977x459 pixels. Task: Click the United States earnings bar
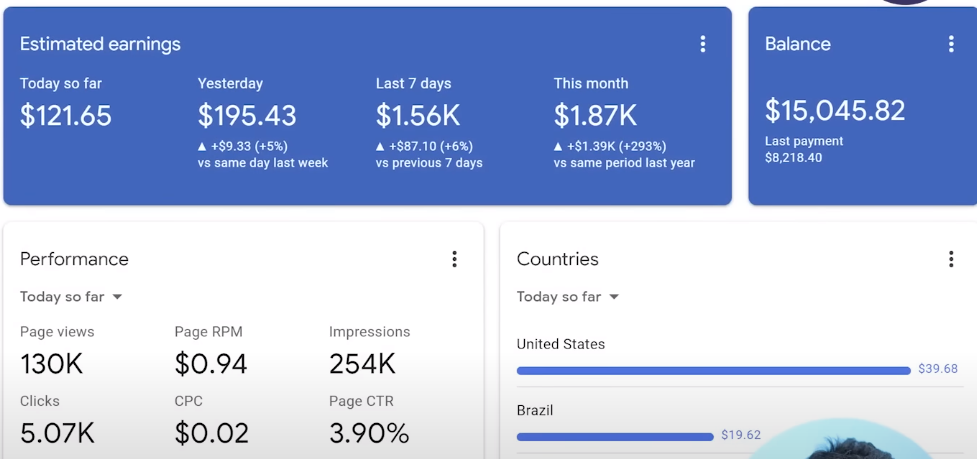pyautogui.click(x=713, y=371)
